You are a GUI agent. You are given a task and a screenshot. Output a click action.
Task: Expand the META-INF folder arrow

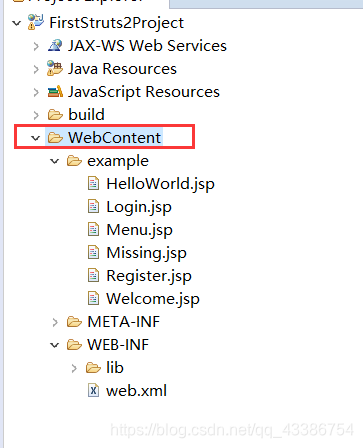coord(55,322)
